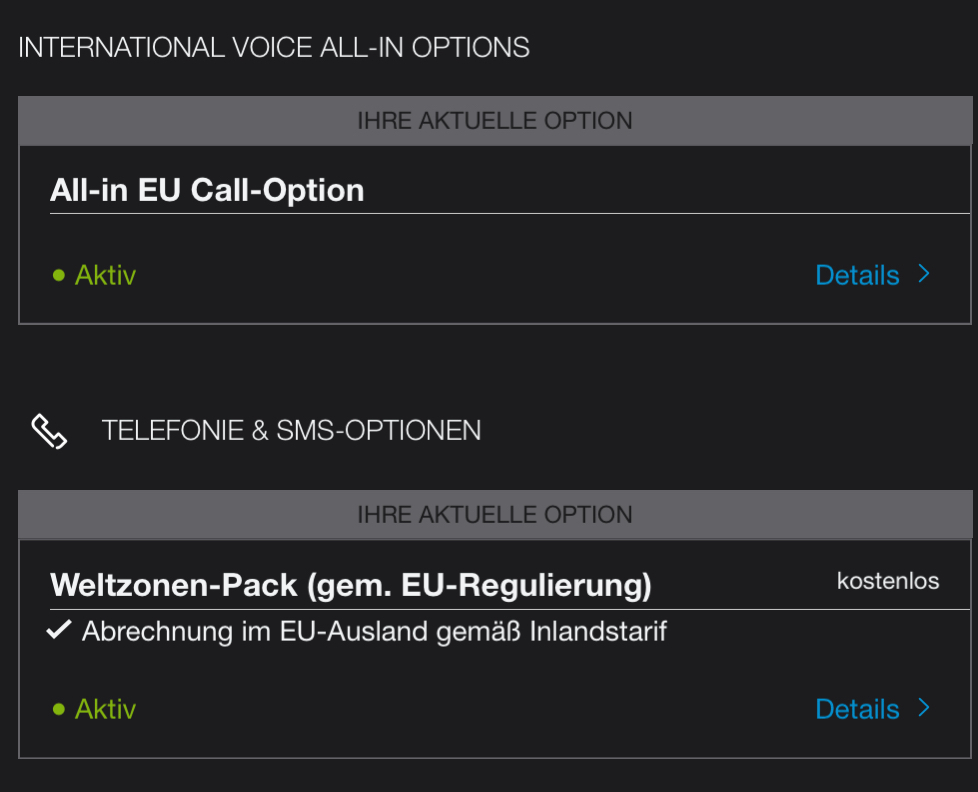Click the first Ihre aktuelle Option header bar

pos(495,121)
